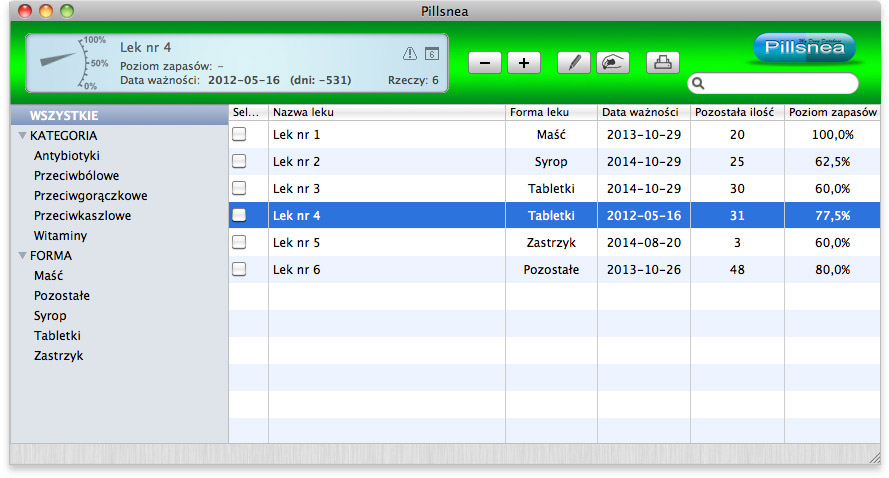Sort by the Pozostała ilość column header
Viewport: 889px width, 478px height.
[737, 112]
